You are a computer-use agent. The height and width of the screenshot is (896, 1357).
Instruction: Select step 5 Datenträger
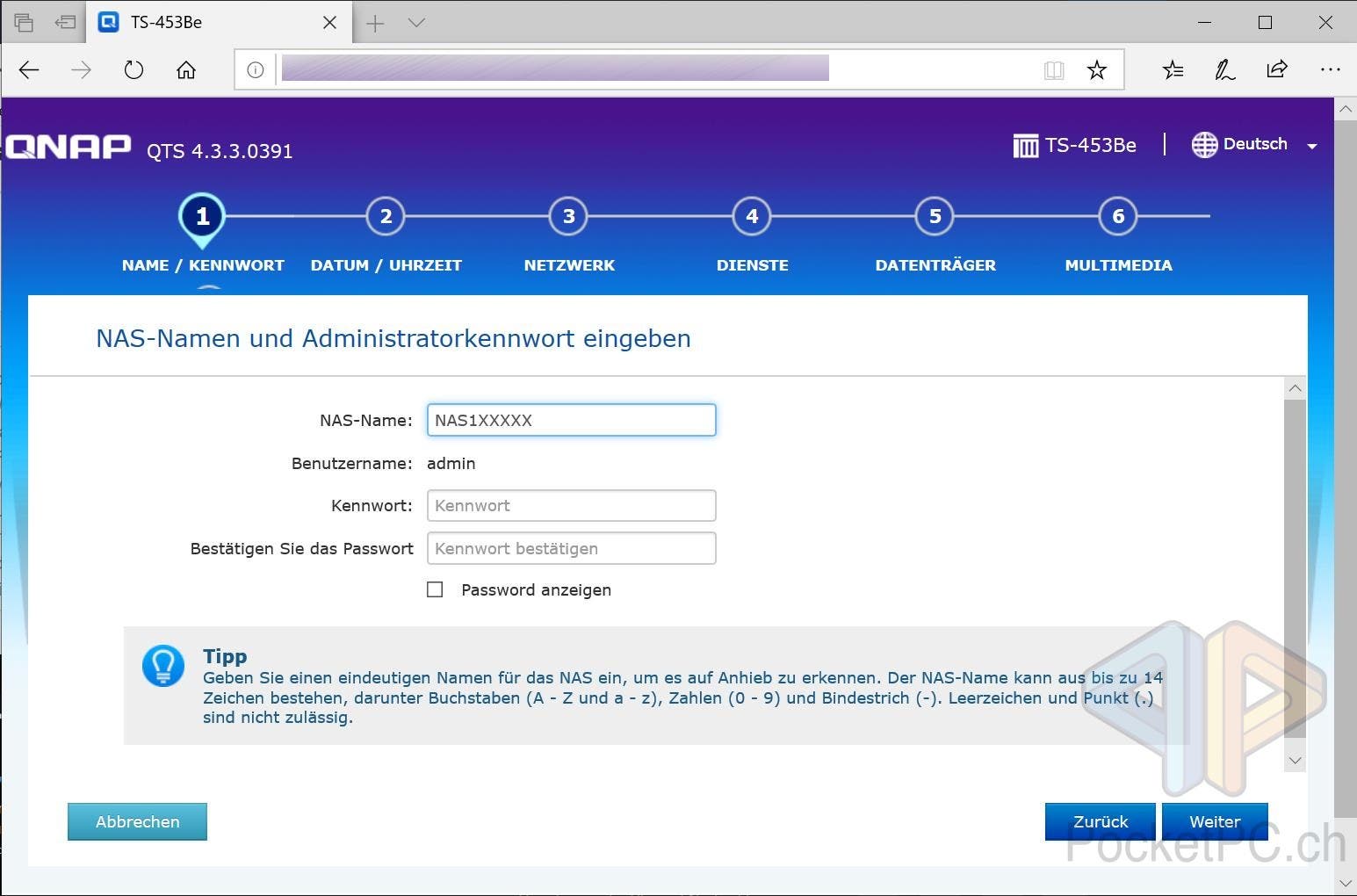935,217
